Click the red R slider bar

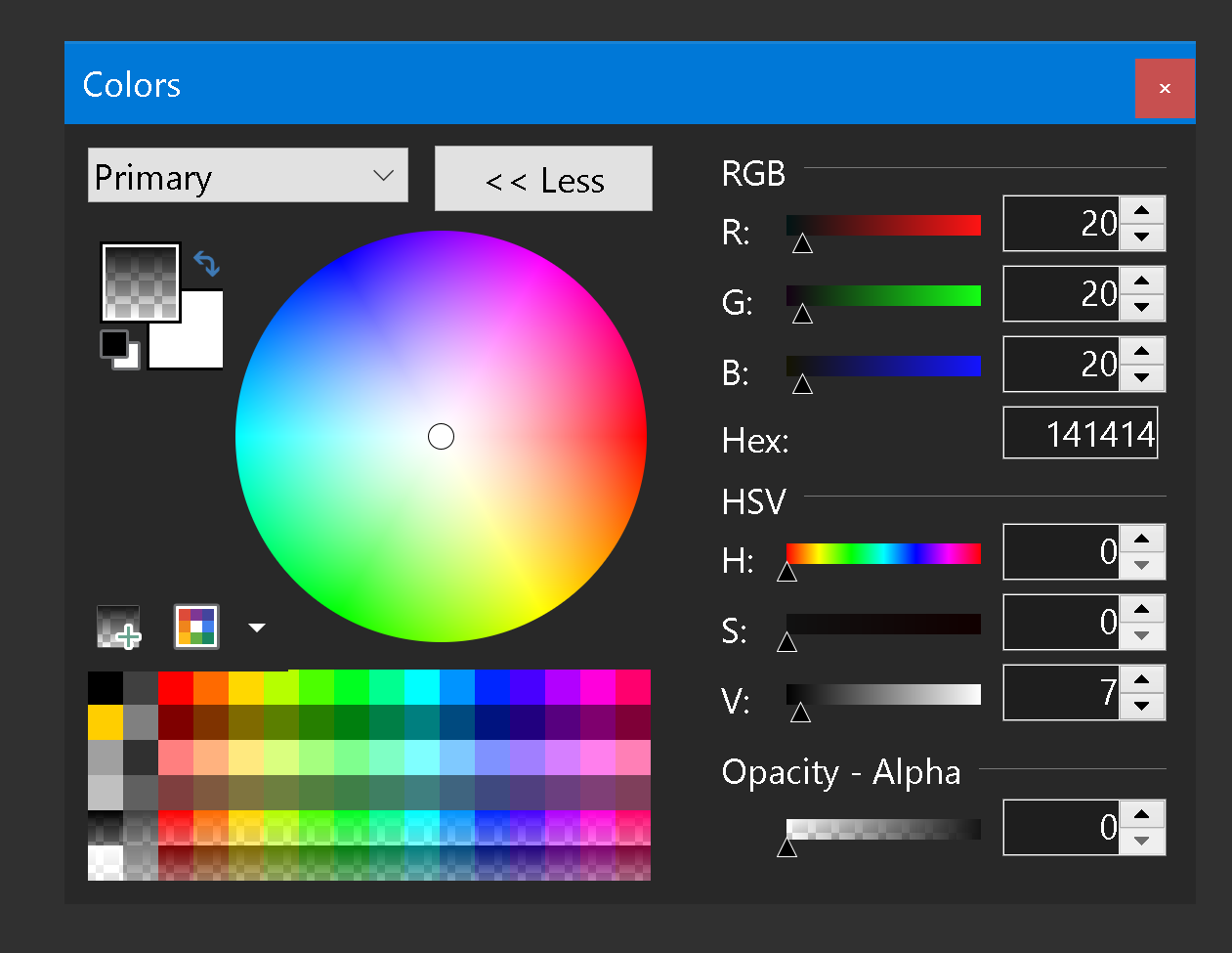click(x=883, y=226)
